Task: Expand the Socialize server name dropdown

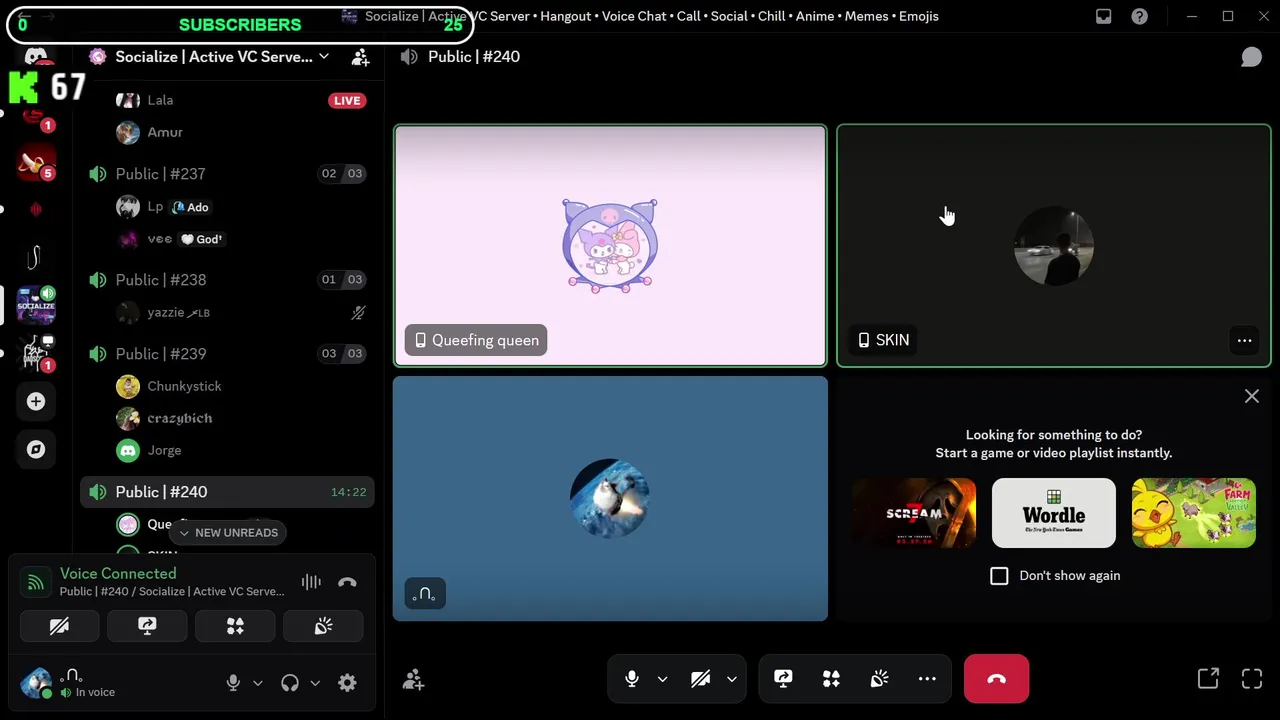Action: [x=323, y=57]
